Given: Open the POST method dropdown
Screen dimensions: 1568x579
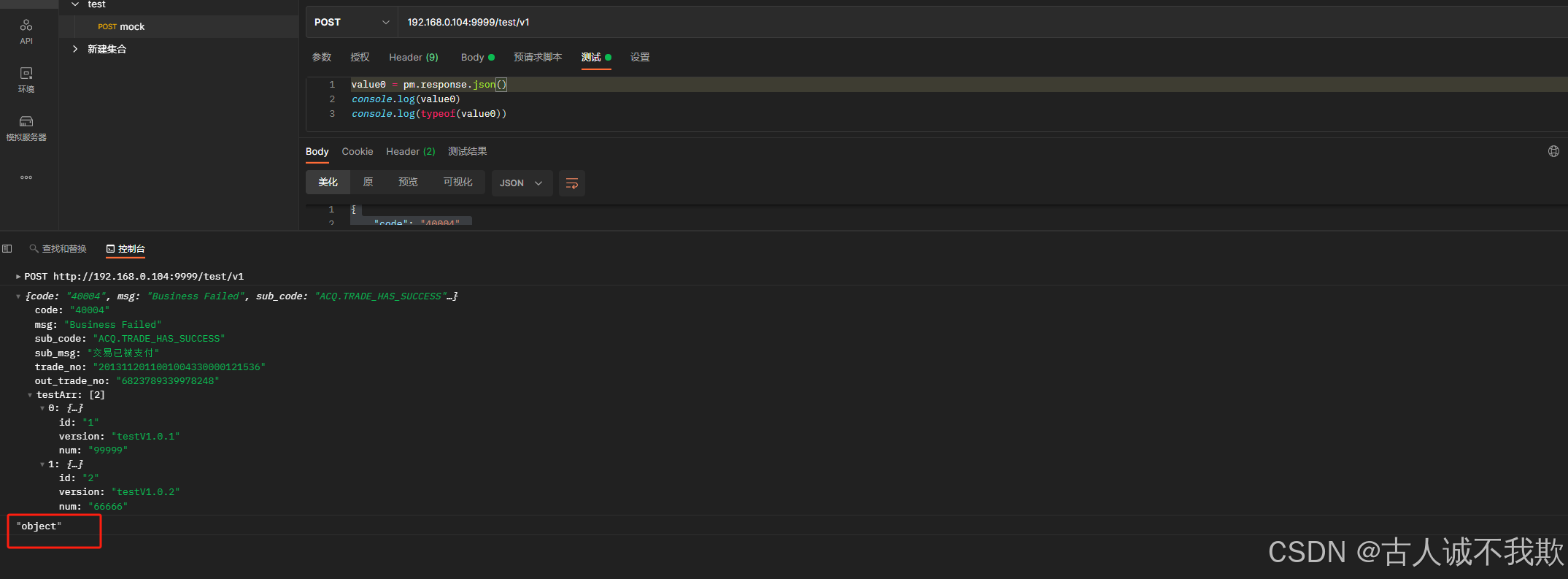Looking at the screenshot, I should (x=352, y=23).
